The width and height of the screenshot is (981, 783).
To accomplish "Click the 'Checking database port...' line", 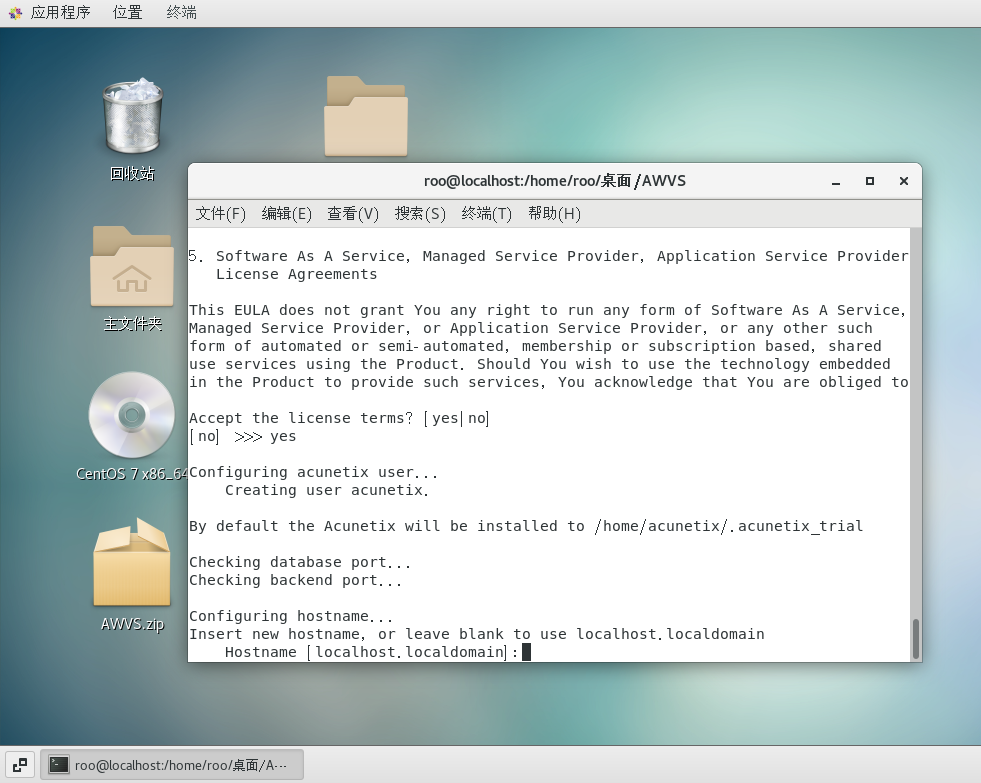I will click(x=300, y=562).
